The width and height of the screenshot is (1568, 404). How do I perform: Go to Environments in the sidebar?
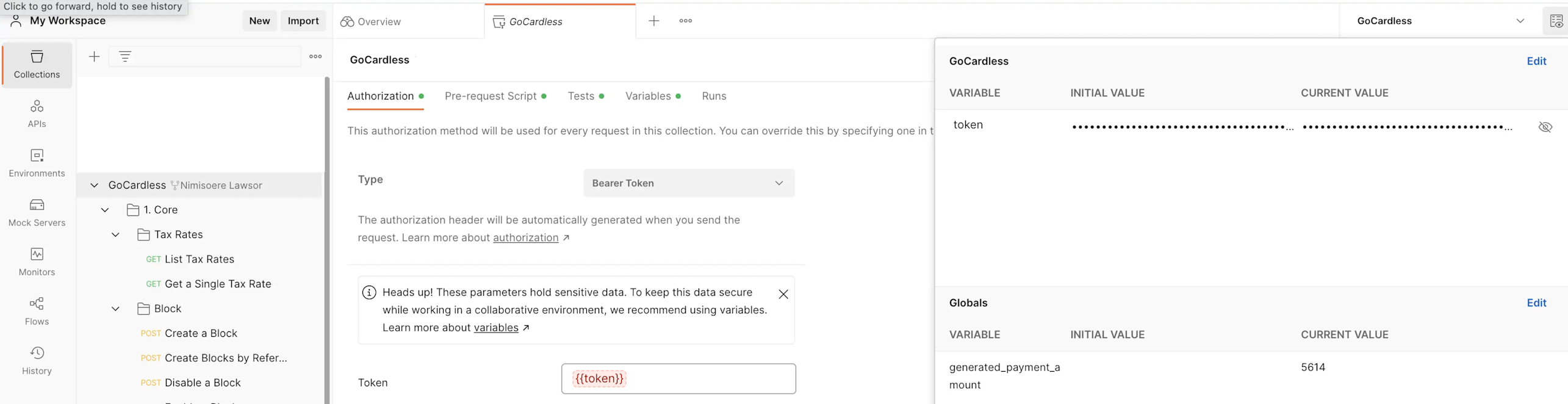tap(37, 163)
